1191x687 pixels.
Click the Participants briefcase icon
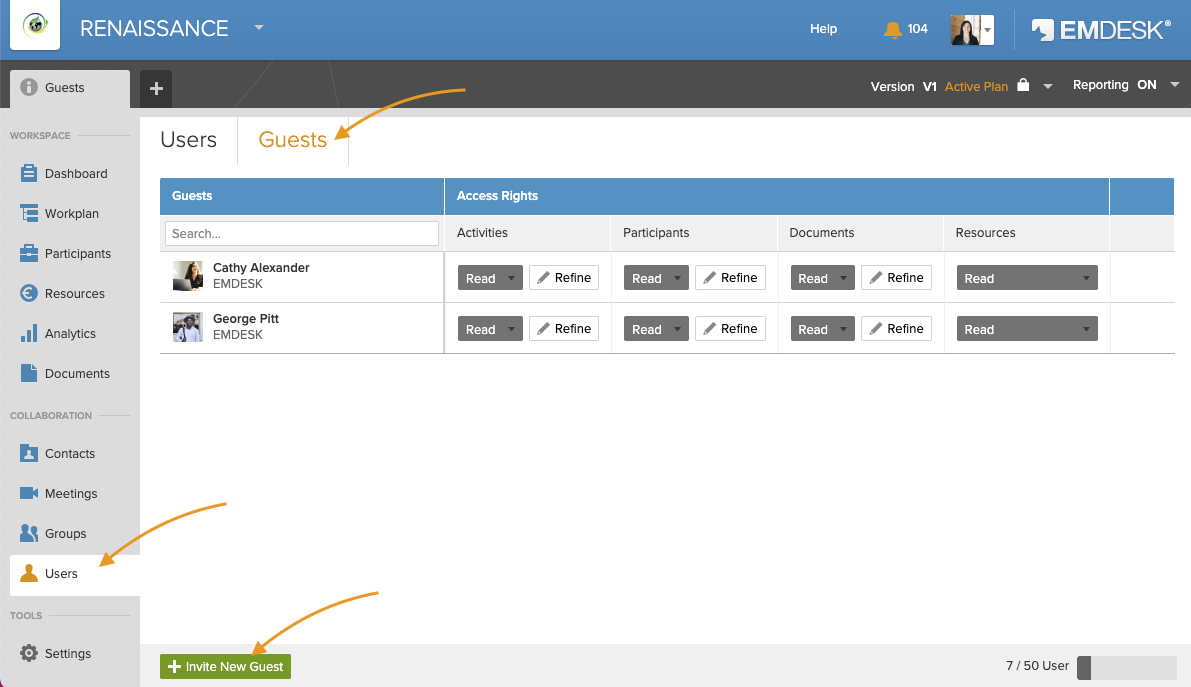coord(29,253)
